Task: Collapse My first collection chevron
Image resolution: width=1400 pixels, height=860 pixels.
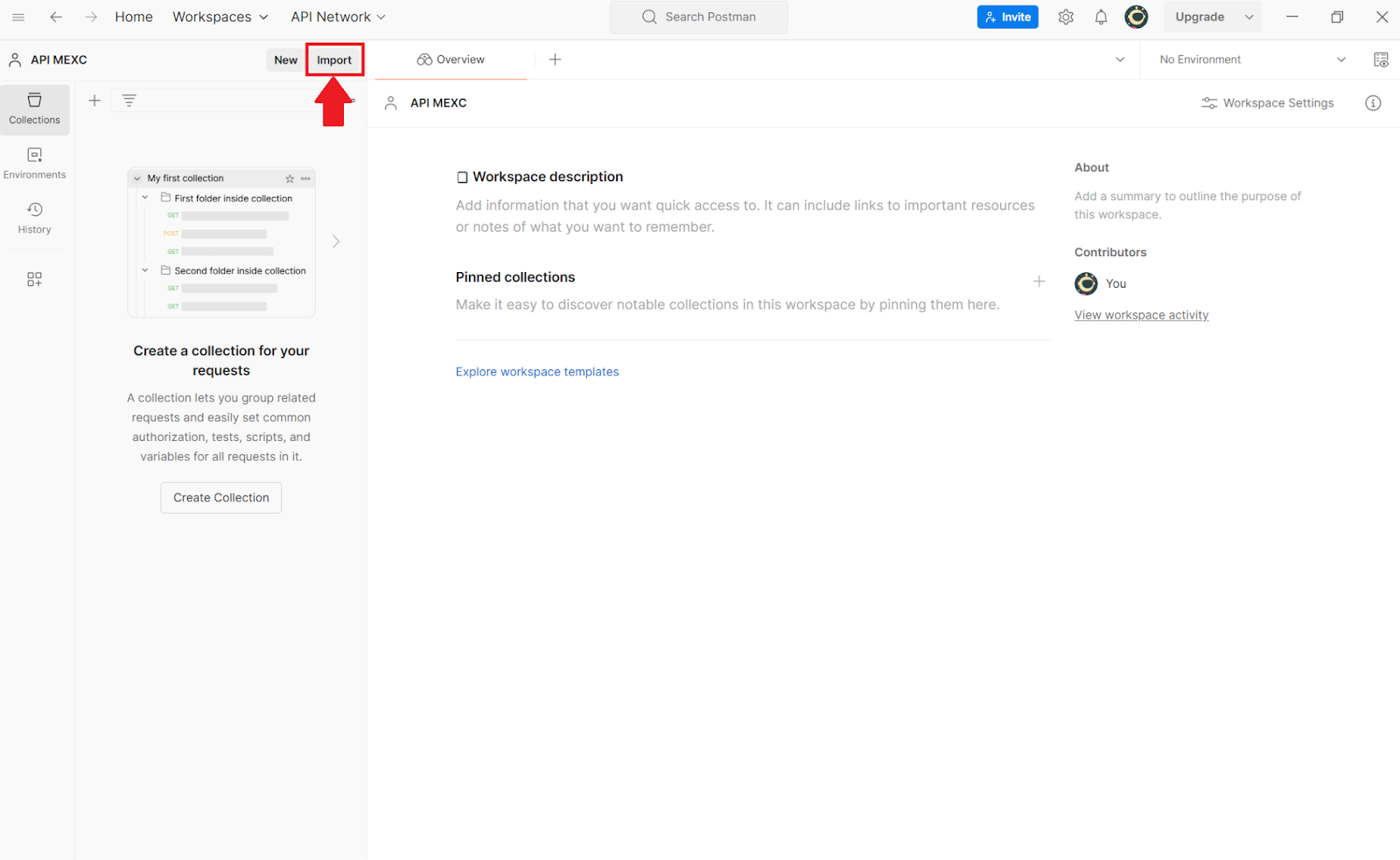Action: (137, 178)
